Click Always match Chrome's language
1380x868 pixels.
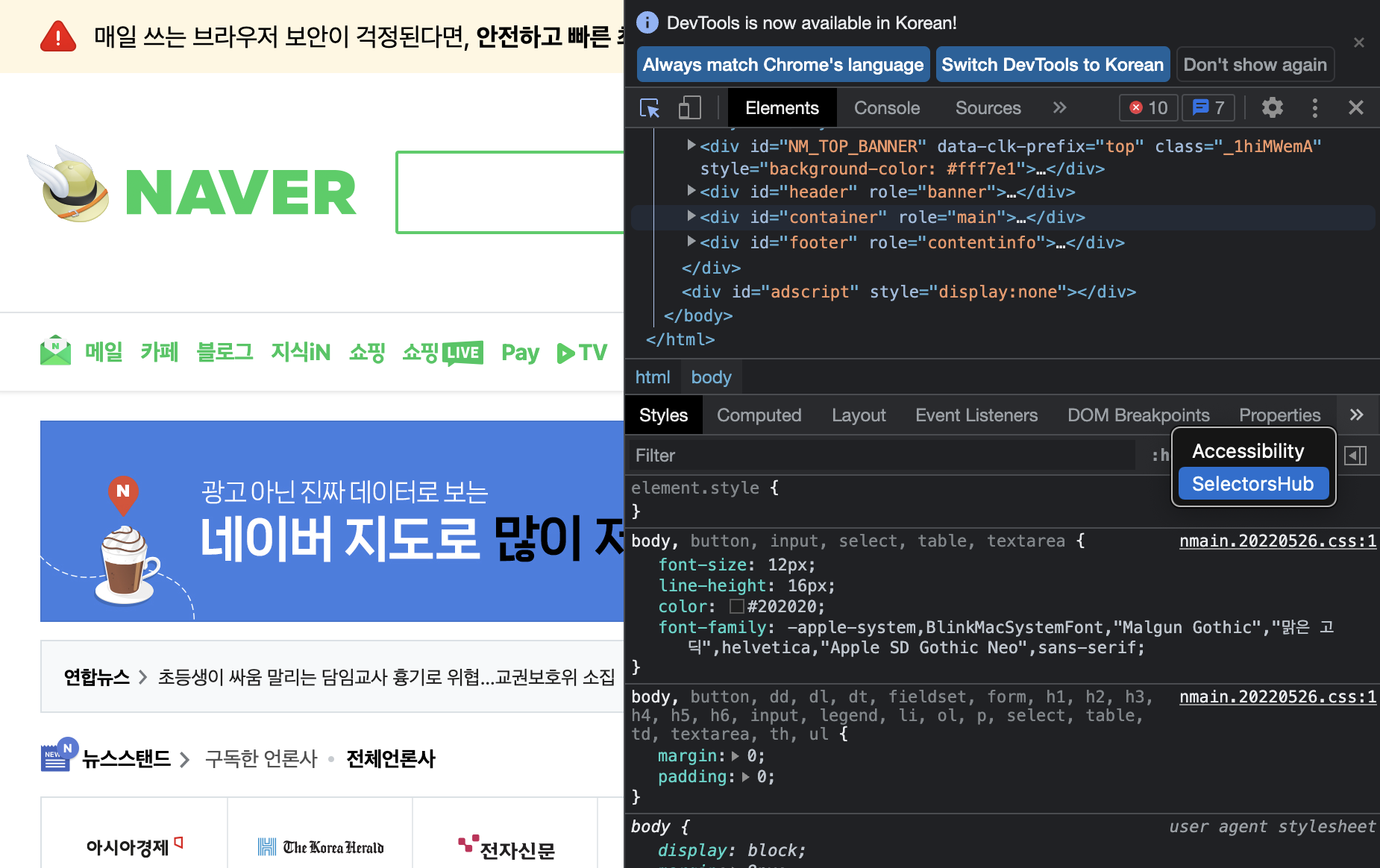click(x=783, y=65)
